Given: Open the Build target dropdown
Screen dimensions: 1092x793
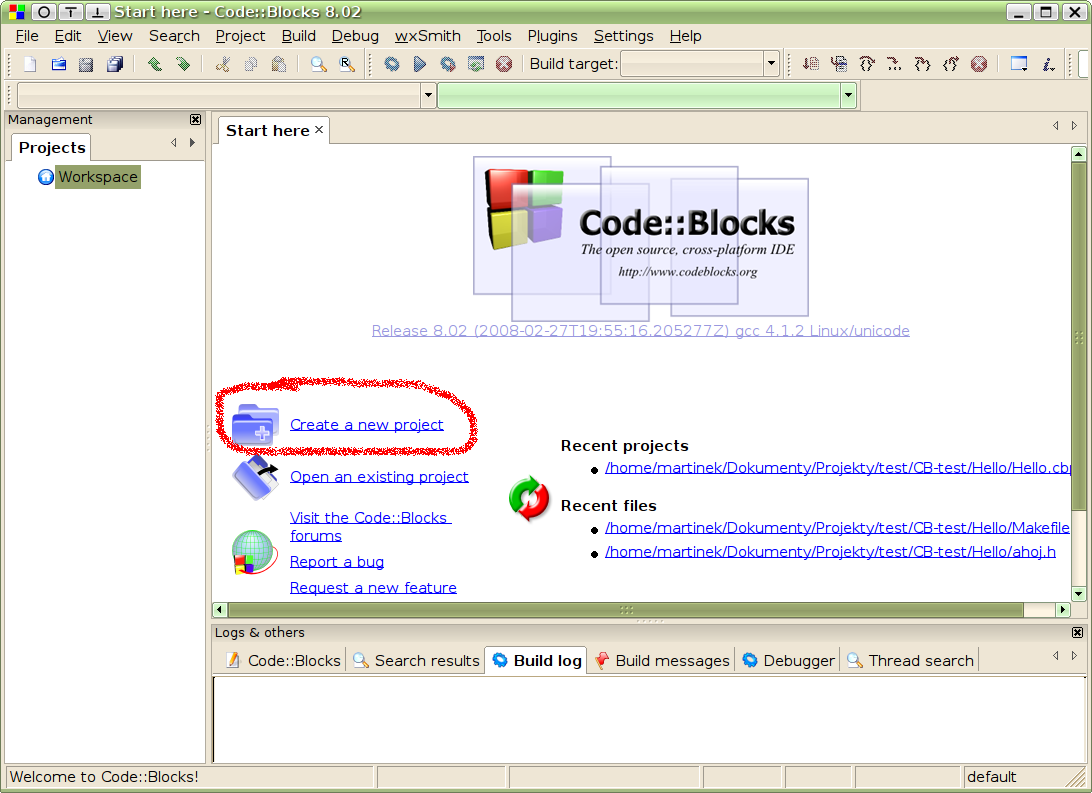Looking at the screenshot, I should (771, 64).
